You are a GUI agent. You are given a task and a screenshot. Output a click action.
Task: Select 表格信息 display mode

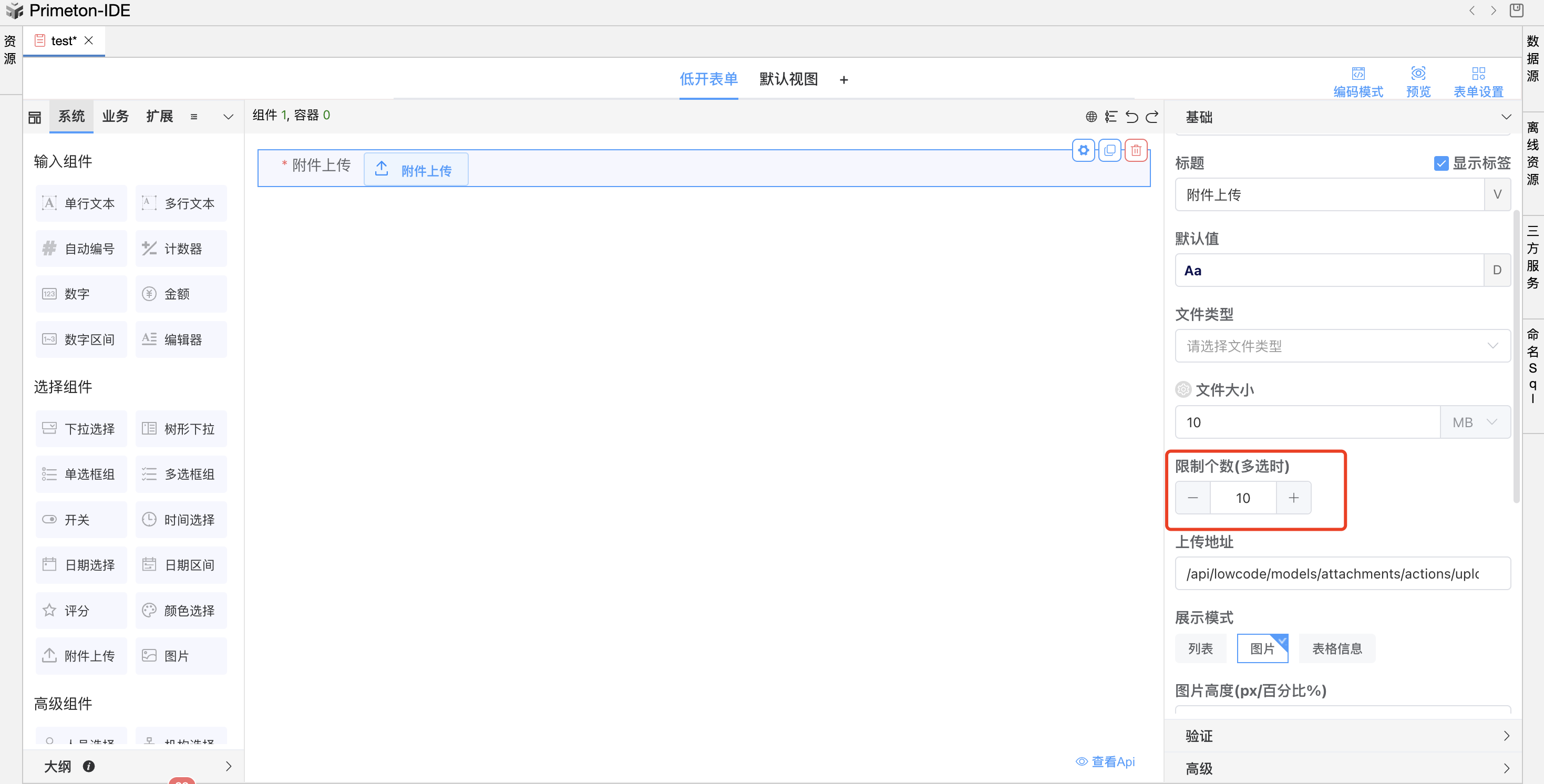1336,648
